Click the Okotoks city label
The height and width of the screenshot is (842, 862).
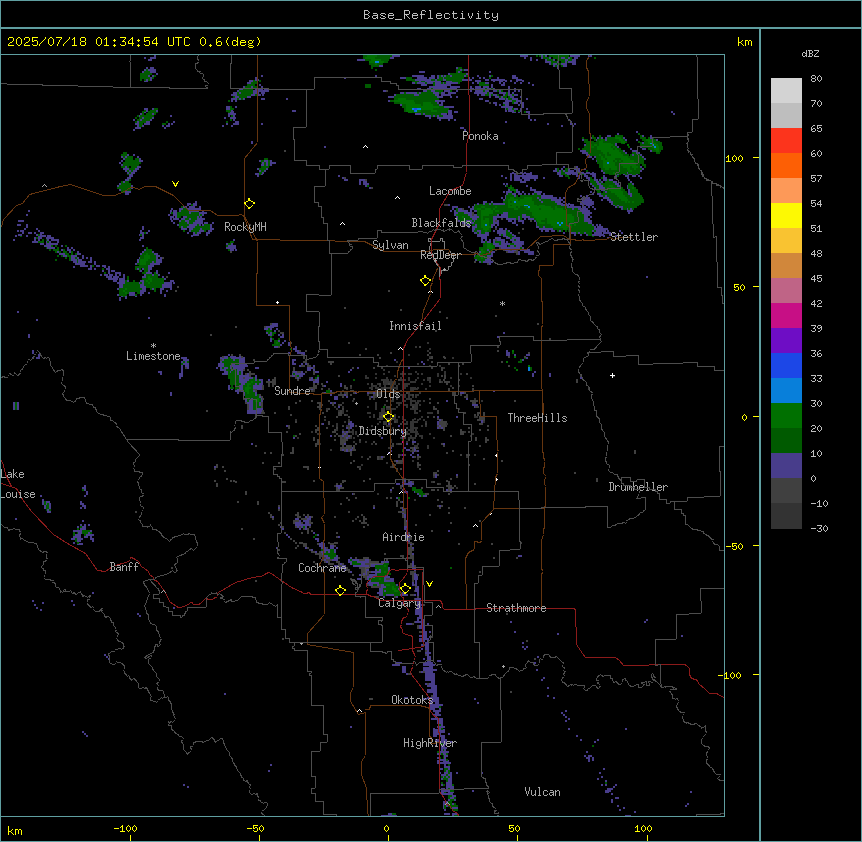(x=412, y=700)
